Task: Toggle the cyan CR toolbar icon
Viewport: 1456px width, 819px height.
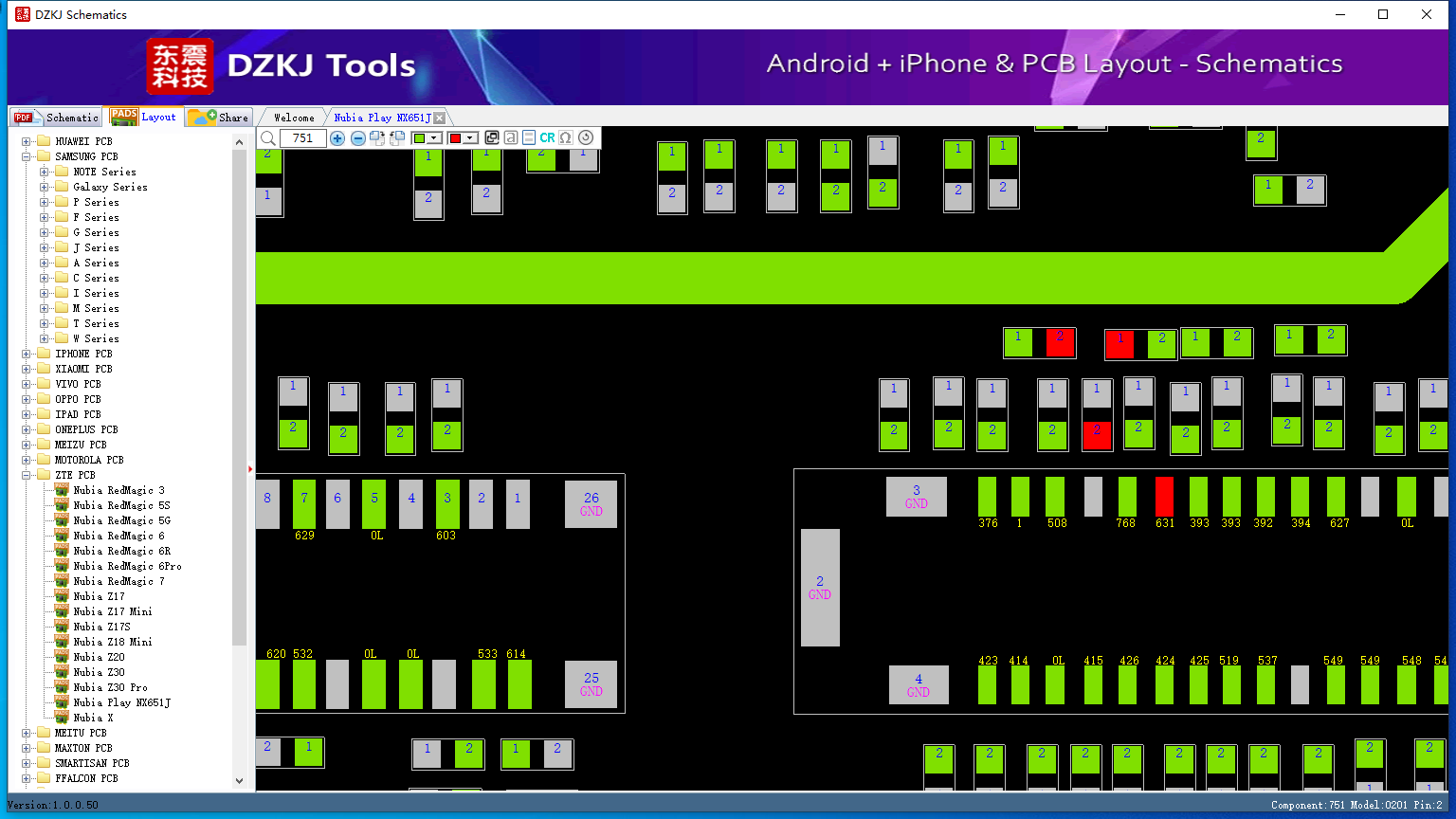Action: tap(547, 138)
